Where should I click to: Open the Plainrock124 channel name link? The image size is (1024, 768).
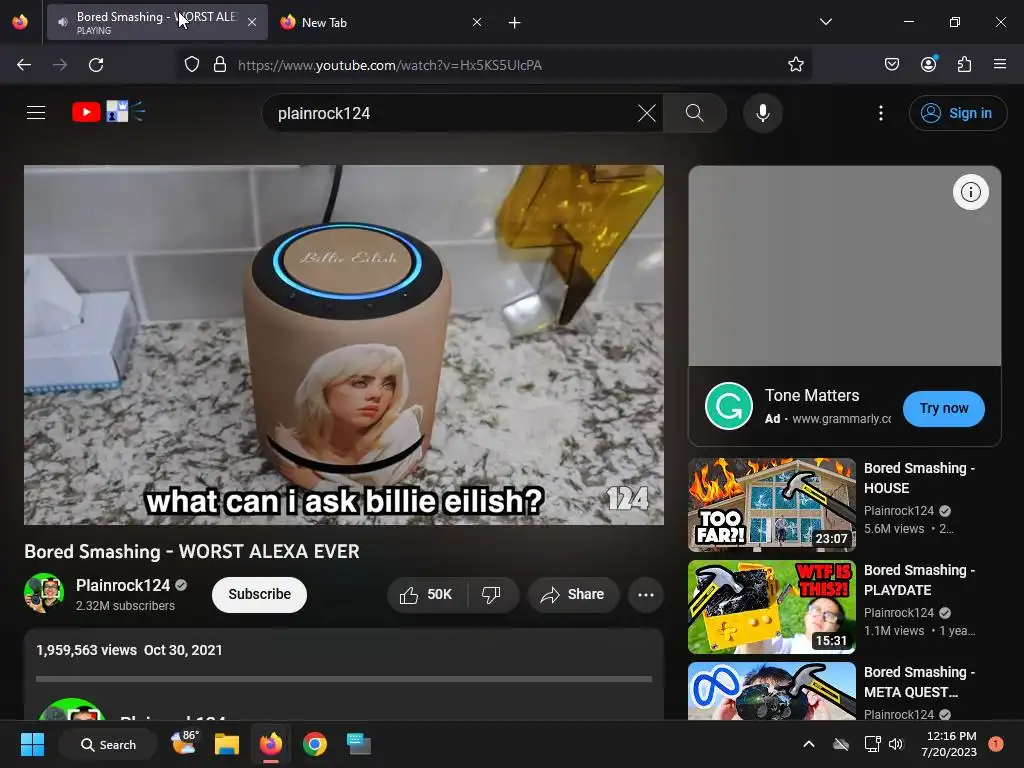tap(123, 585)
